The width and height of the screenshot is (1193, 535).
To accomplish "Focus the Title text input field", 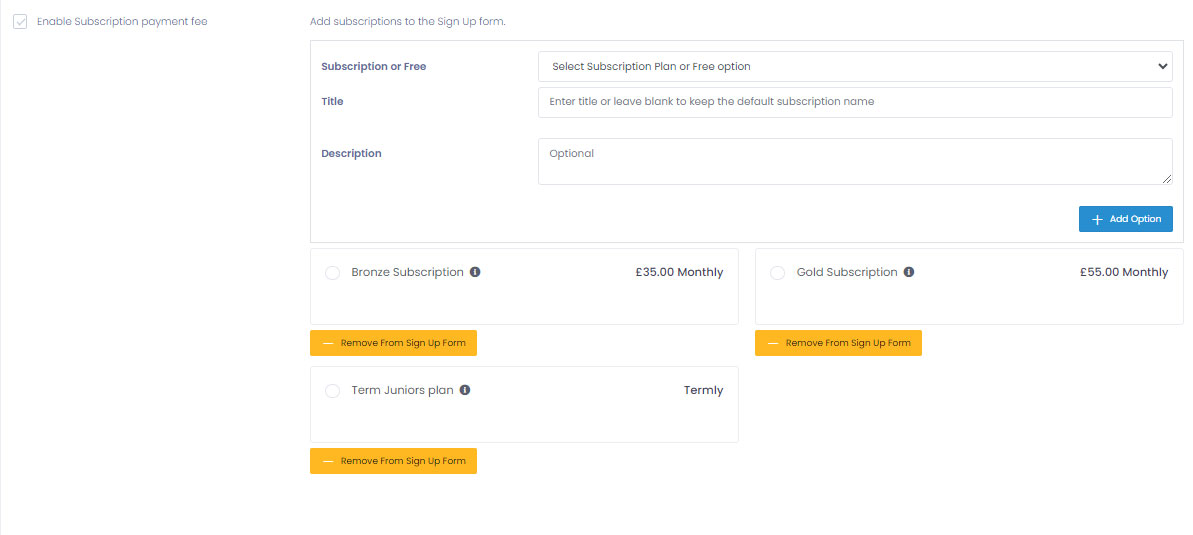I will [x=855, y=102].
